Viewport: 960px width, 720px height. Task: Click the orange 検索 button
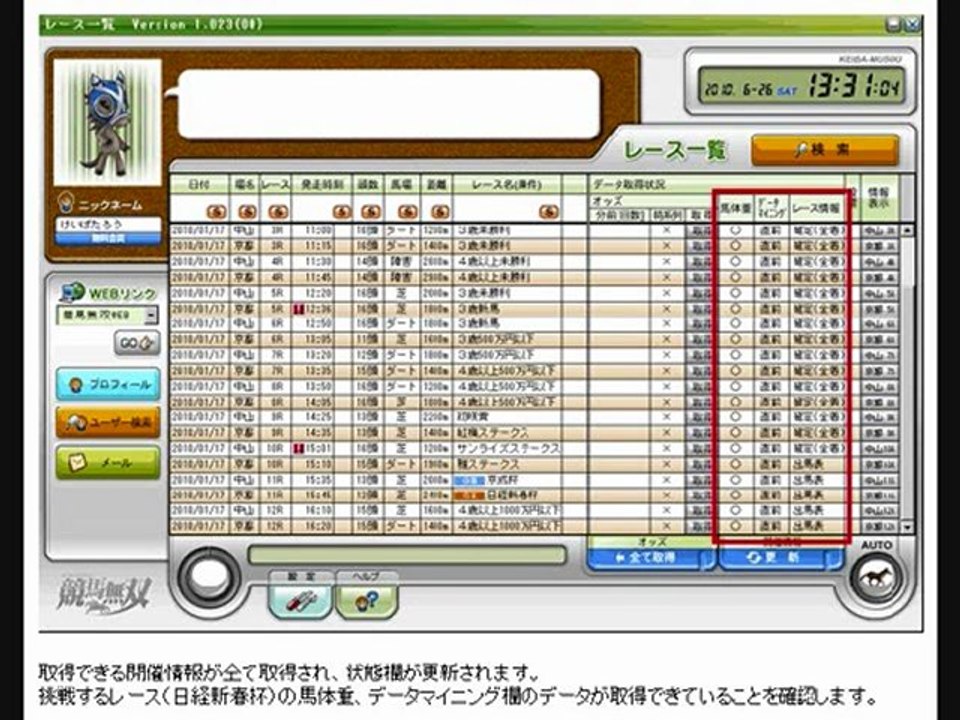coord(825,150)
